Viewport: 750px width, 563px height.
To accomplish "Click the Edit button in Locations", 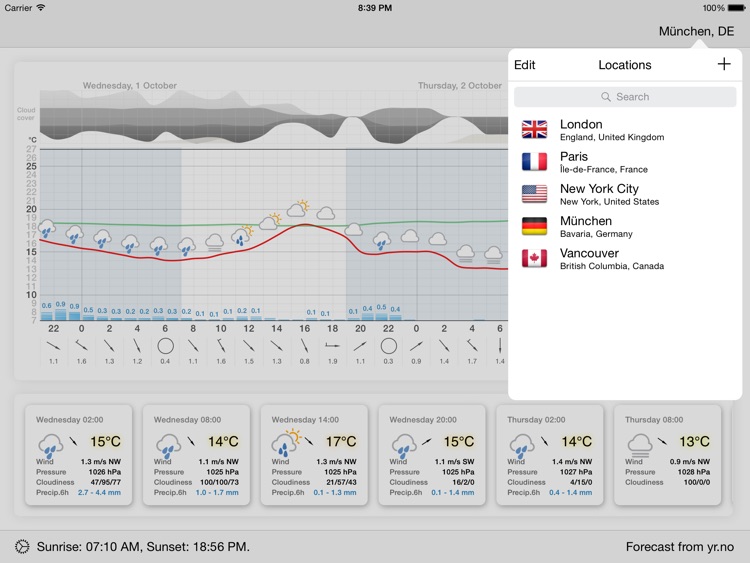I will pyautogui.click(x=524, y=65).
